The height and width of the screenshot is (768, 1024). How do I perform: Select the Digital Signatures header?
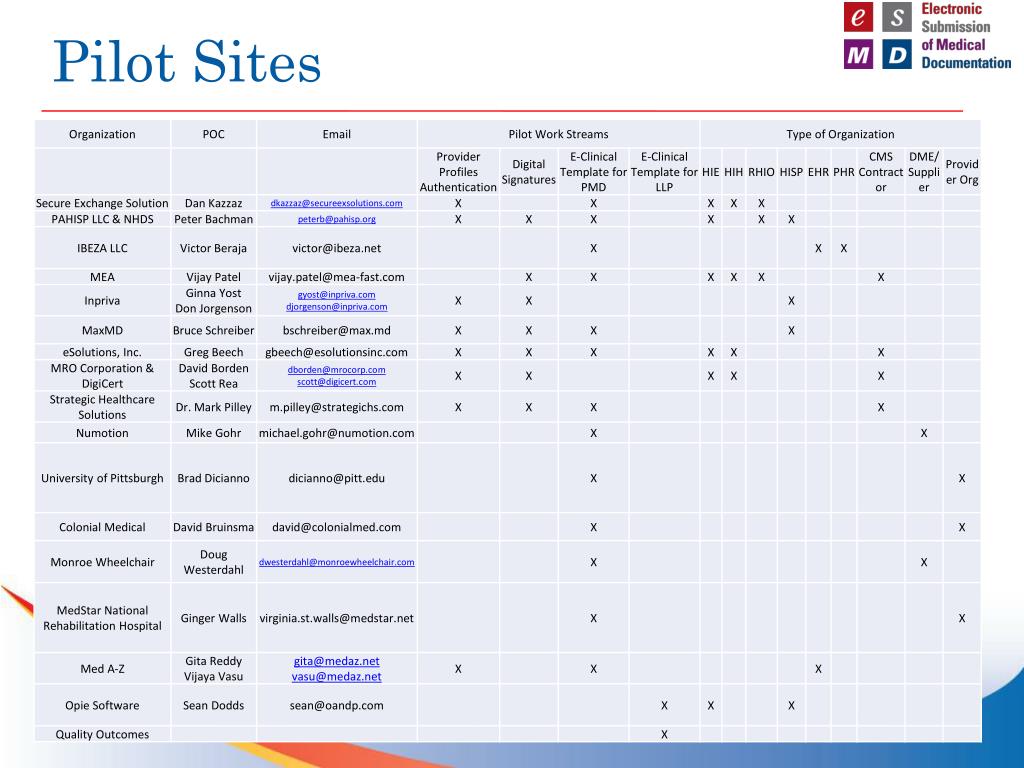(x=528, y=172)
